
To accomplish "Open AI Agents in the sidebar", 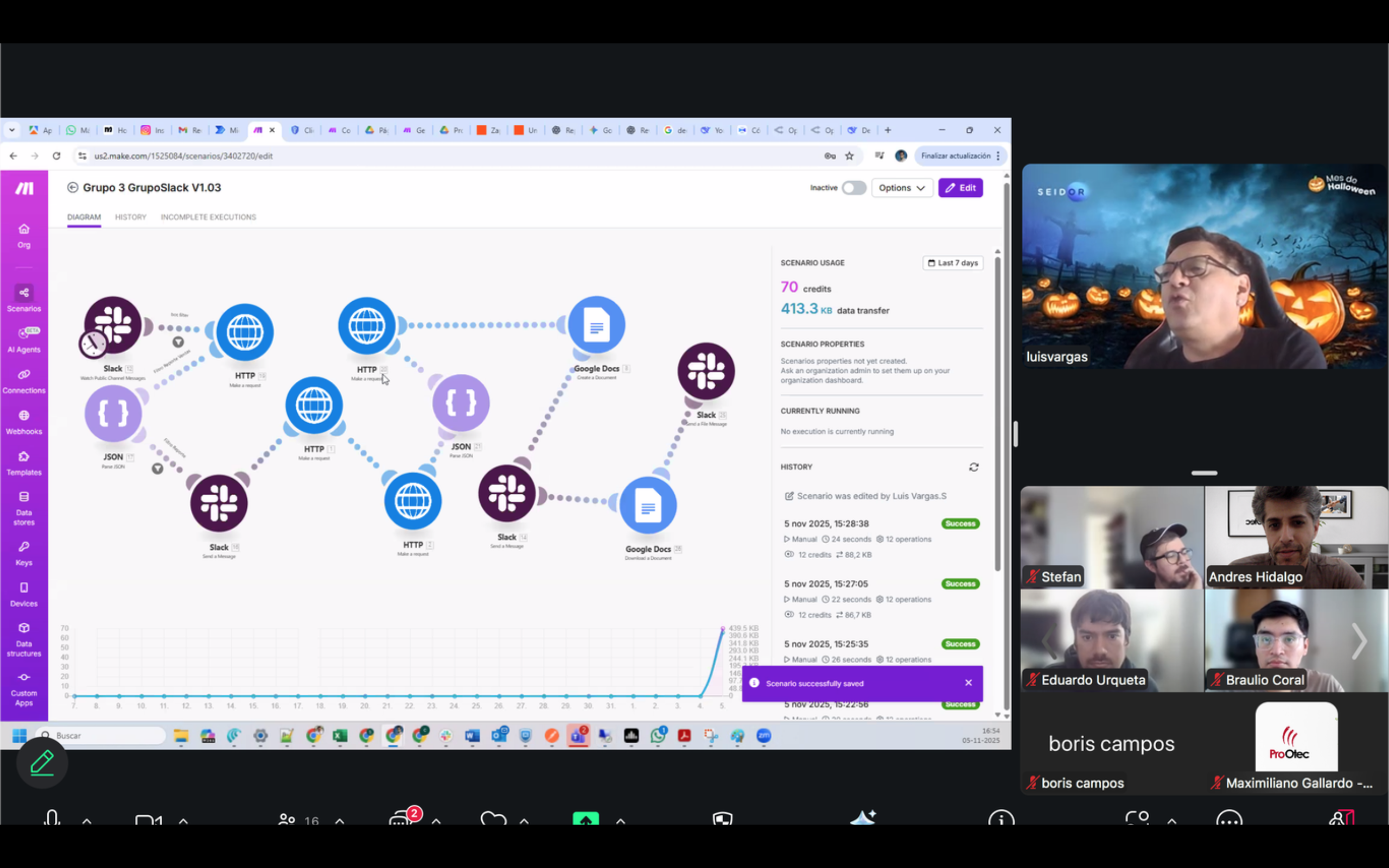I will point(23,339).
